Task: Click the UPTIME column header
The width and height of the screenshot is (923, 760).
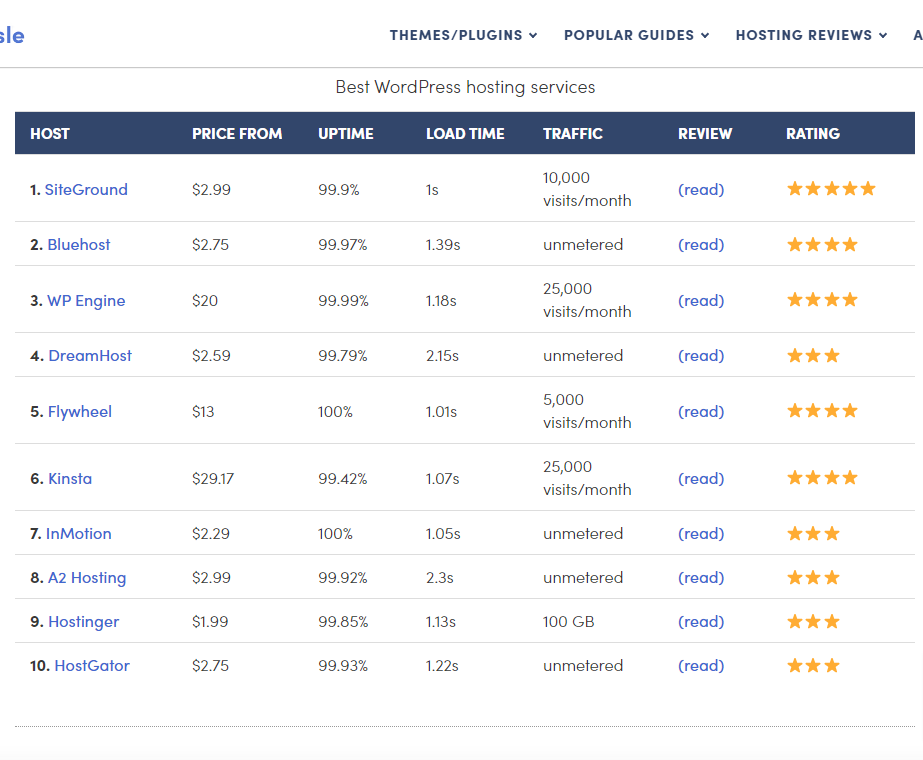Action: coord(346,134)
